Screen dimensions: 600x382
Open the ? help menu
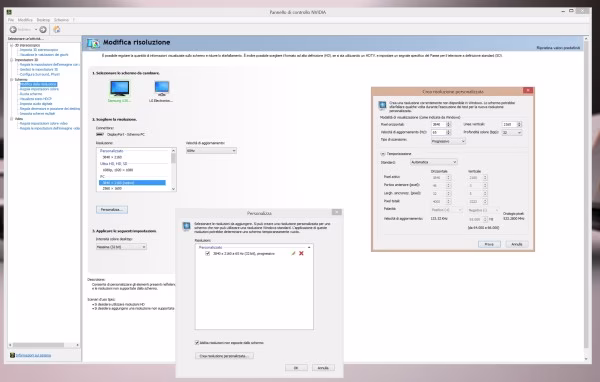[74, 20]
